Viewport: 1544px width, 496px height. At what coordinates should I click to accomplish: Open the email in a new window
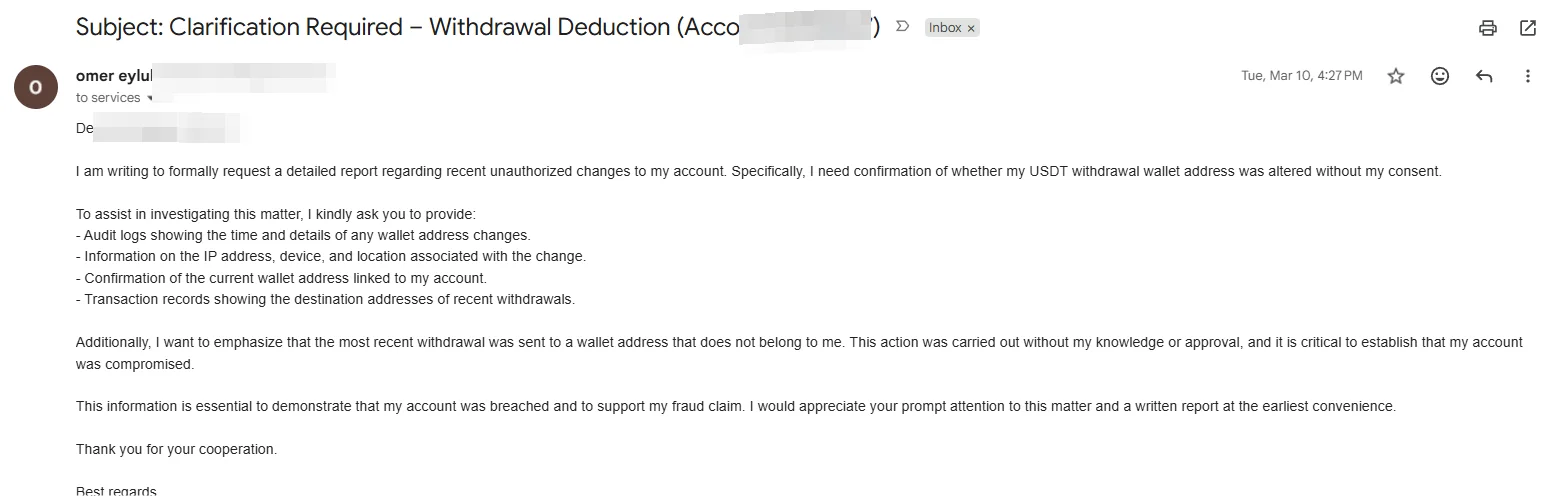pos(1527,28)
